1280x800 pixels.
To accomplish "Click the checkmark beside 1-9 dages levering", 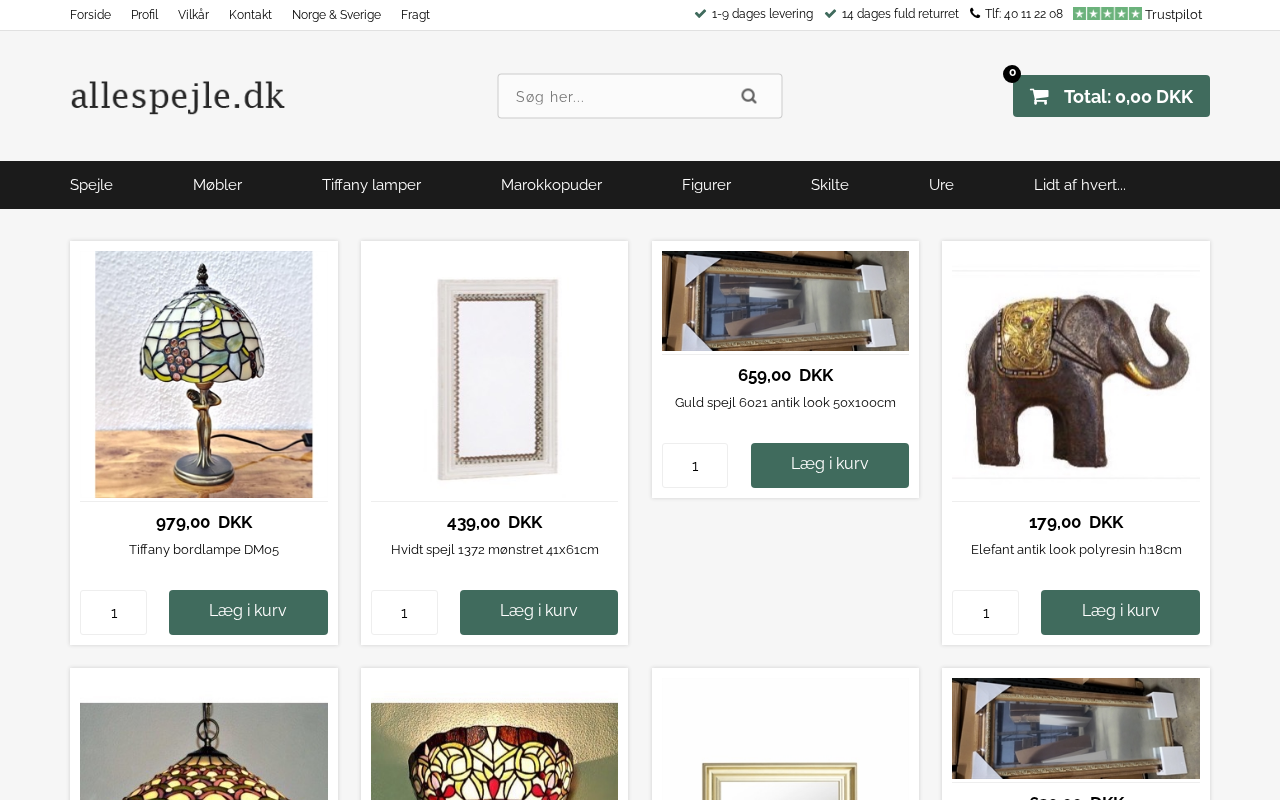I will pyautogui.click(x=700, y=14).
